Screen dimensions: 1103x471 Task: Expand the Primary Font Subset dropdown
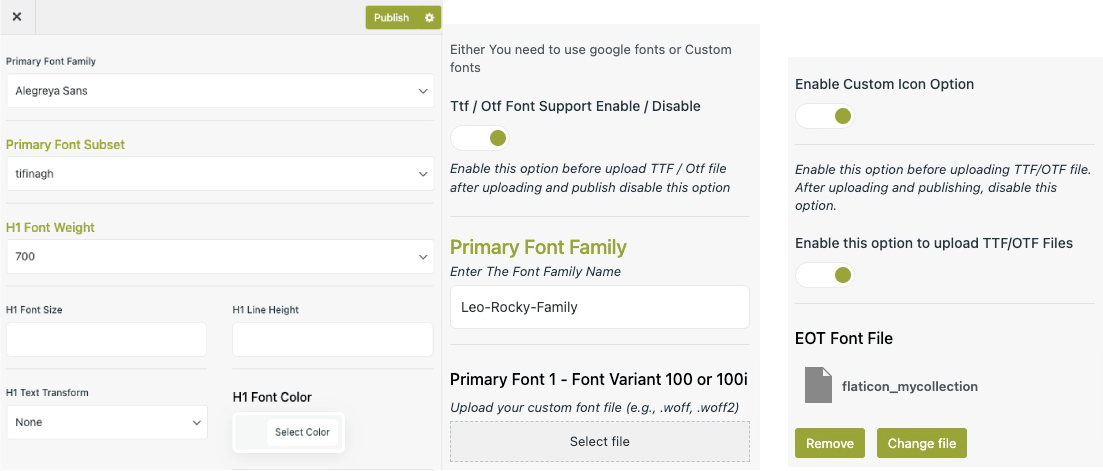[x=220, y=174]
